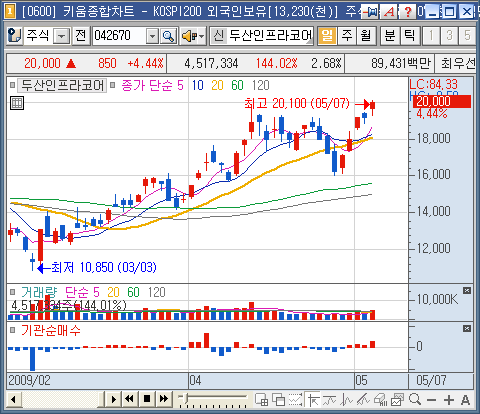Click the 4,517,334 volume value in header
This screenshot has height=414, width=480.
[211, 63]
